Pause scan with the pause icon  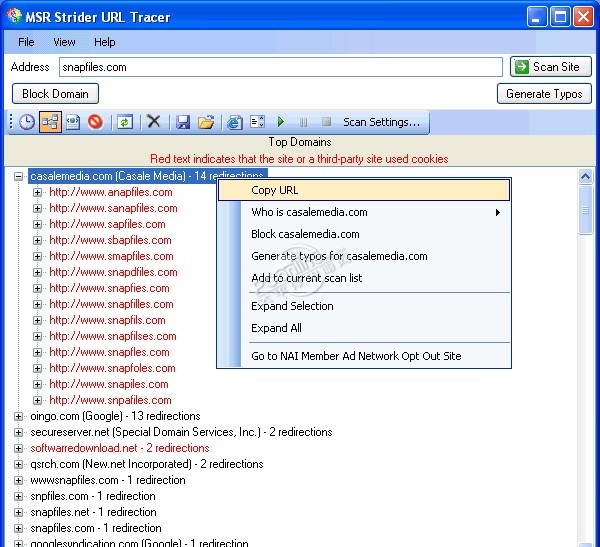coord(303,122)
